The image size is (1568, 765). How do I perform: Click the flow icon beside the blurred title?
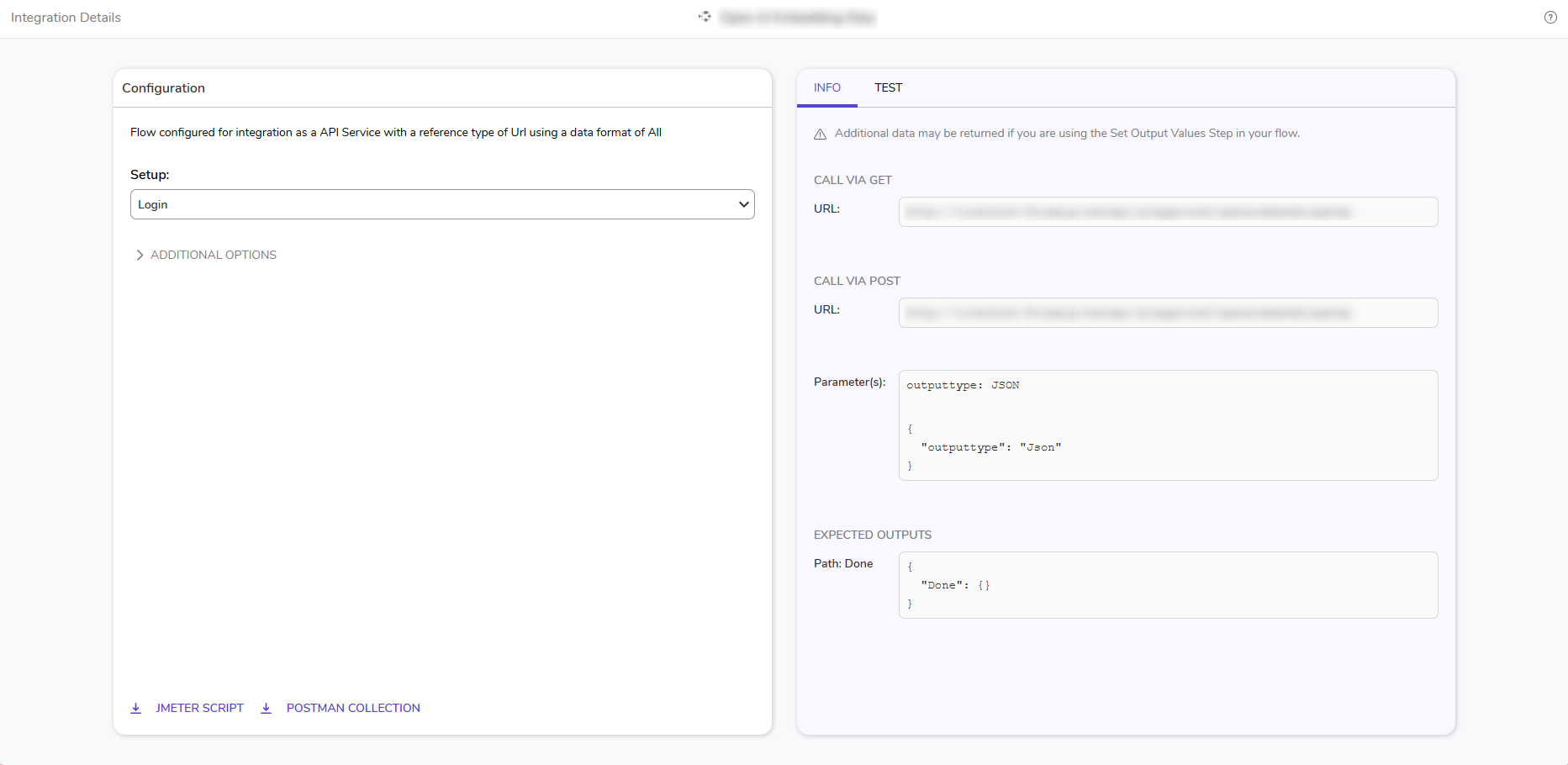pyautogui.click(x=705, y=17)
